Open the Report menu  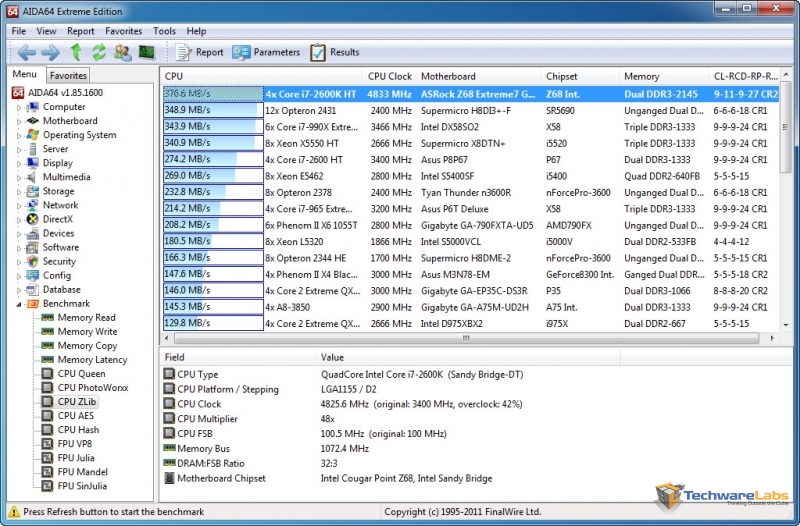click(81, 31)
